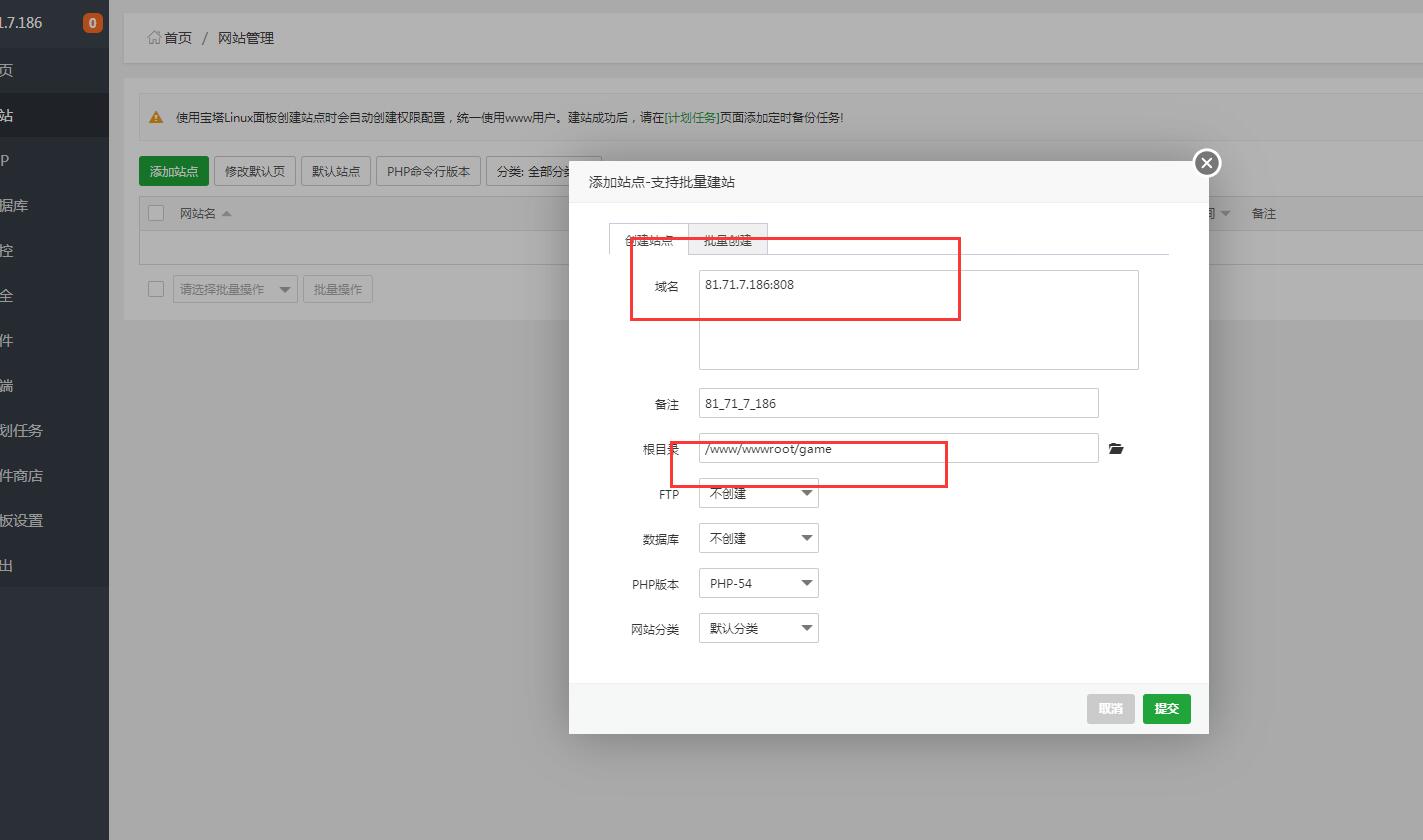Click the yellow warning triangle icon

click(156, 117)
